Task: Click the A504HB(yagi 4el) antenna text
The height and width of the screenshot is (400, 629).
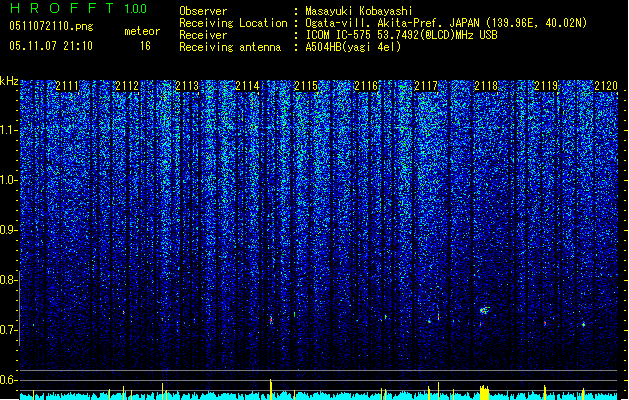Action: click(353, 47)
